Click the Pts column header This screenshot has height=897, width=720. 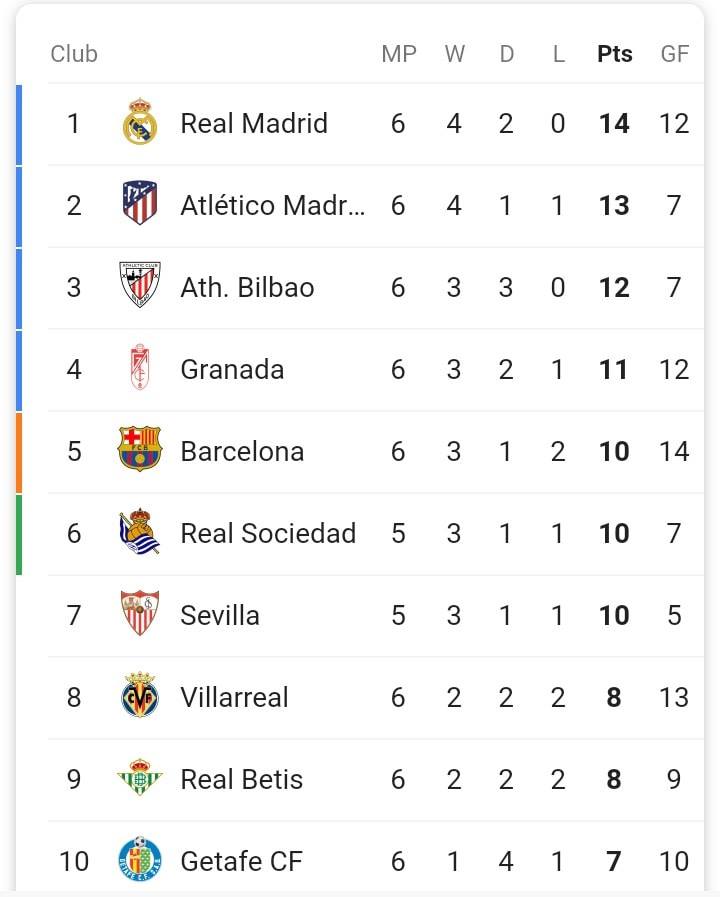coord(615,54)
